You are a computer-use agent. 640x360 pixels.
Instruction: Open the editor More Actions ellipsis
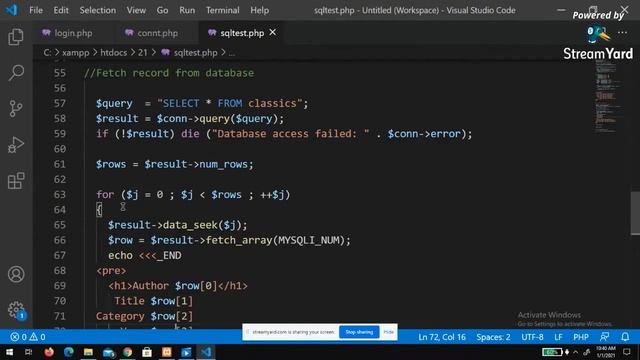(622, 32)
